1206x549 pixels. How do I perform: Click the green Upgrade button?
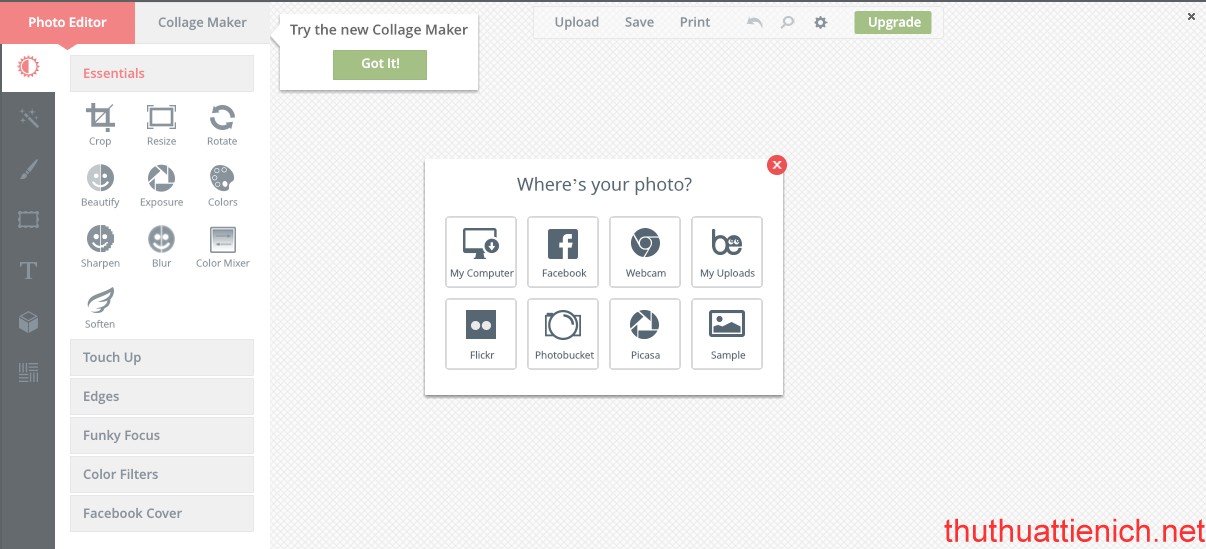click(x=892, y=22)
